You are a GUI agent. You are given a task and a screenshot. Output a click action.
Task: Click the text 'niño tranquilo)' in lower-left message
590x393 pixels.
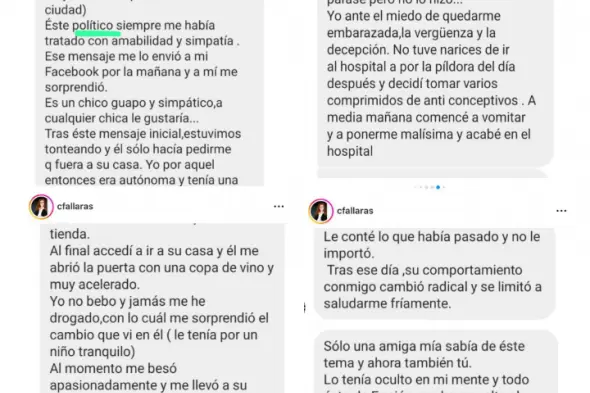coord(92,352)
